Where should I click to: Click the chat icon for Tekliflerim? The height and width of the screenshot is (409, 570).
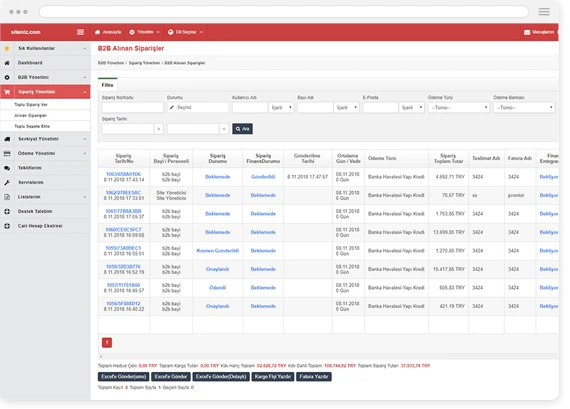[x=7, y=168]
